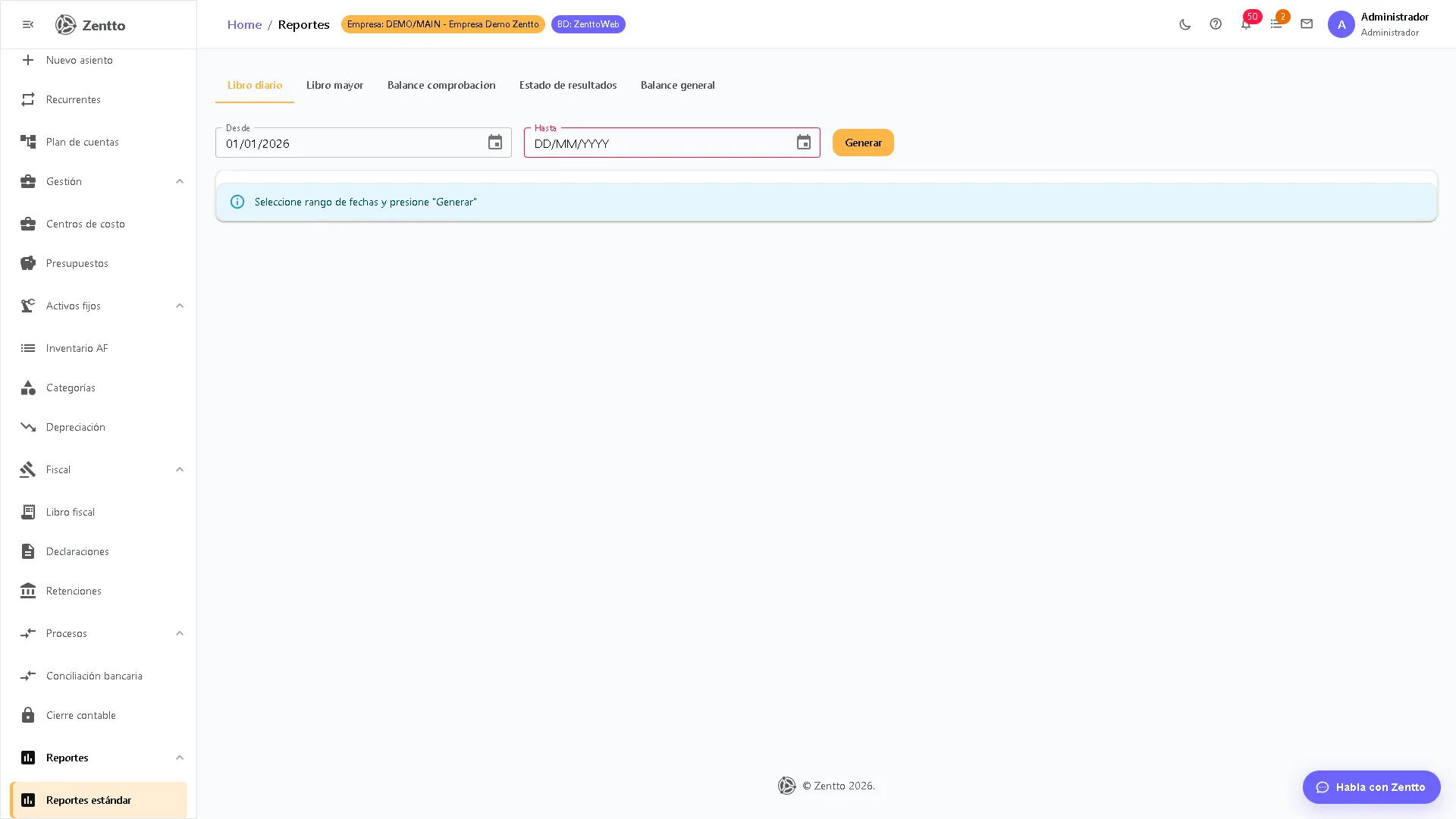The image size is (1456, 819).
Task: Open notifications bell with 50 badge
Action: (1246, 24)
